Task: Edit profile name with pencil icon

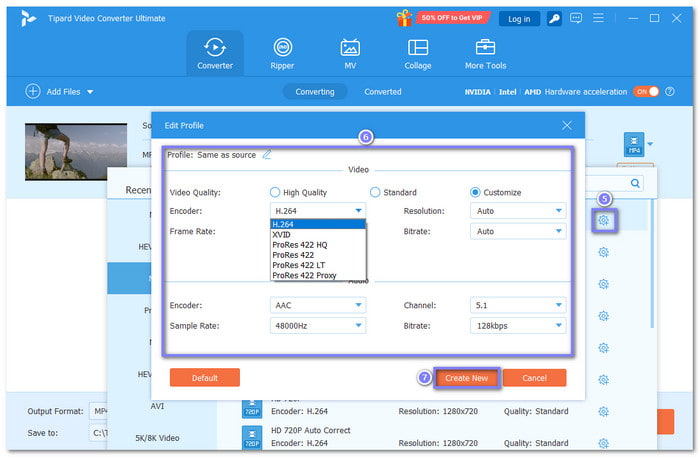Action: tap(267, 154)
